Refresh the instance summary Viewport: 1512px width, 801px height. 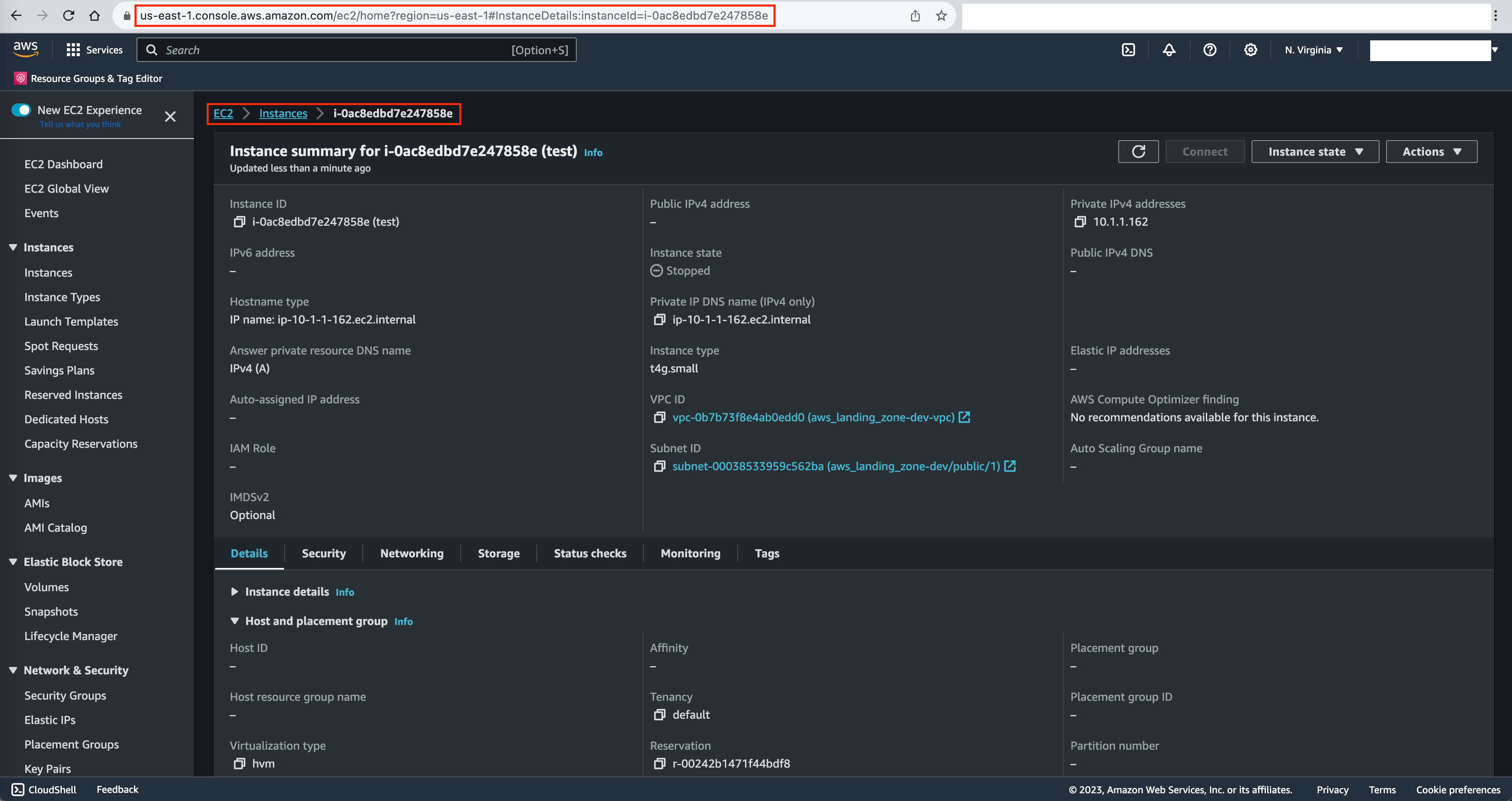1138,152
